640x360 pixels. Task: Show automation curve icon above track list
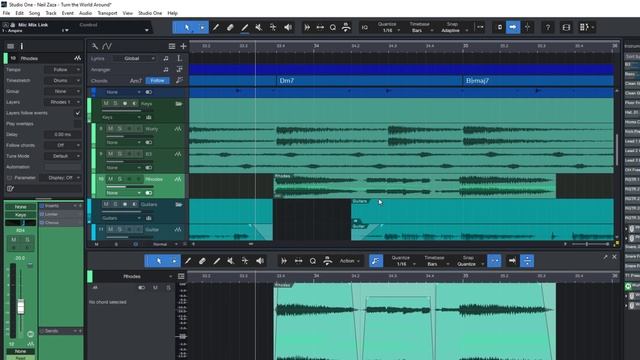[x=107, y=46]
